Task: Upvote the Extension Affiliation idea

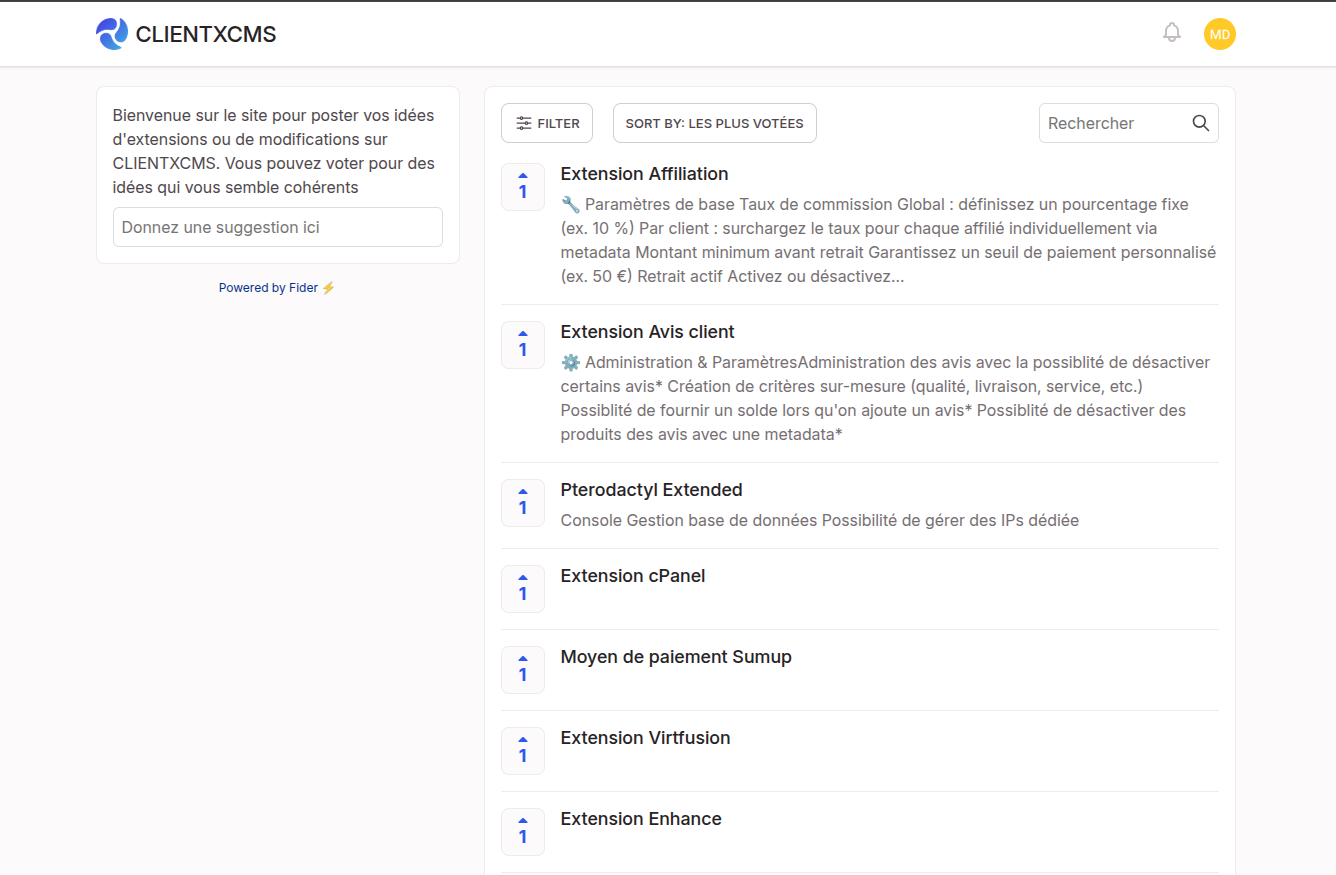Action: pos(523,187)
